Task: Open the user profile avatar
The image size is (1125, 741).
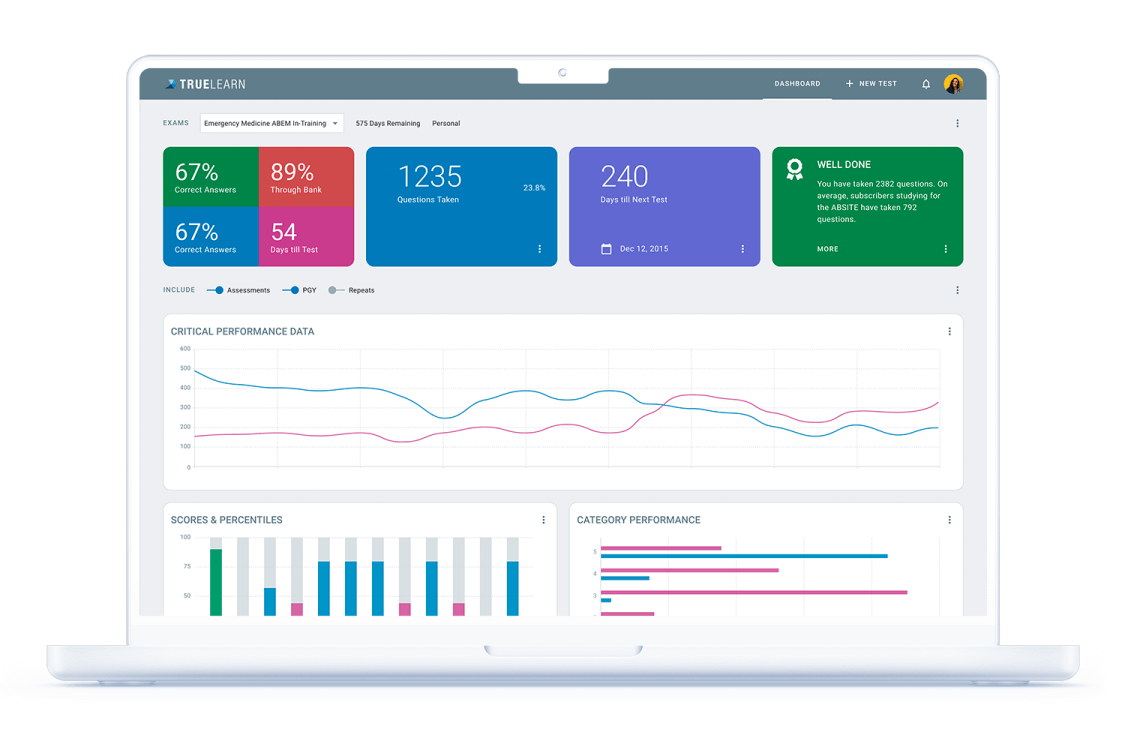Action: [x=953, y=84]
